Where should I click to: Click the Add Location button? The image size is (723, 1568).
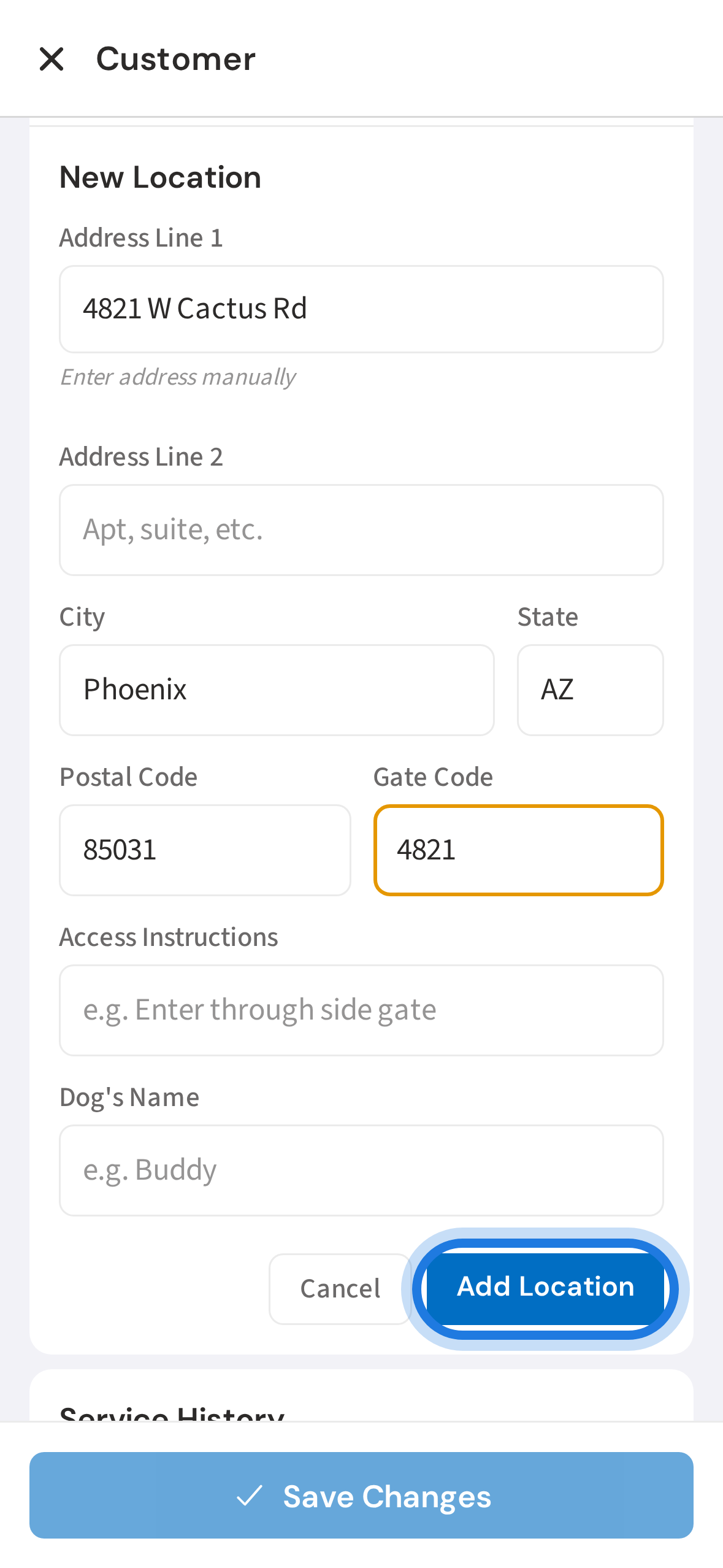pyautogui.click(x=545, y=1287)
